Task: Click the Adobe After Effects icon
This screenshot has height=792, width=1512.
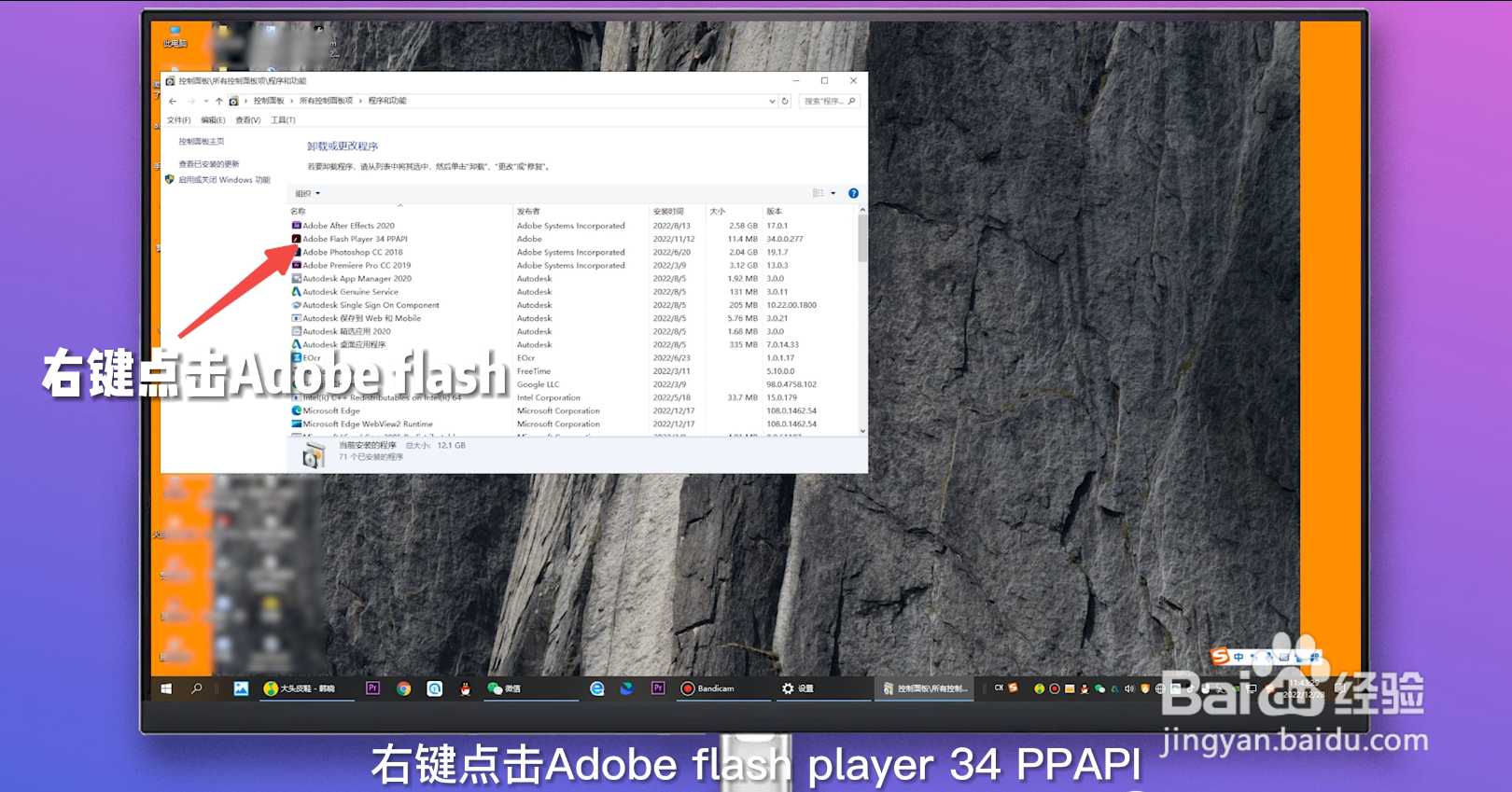Action: click(297, 226)
